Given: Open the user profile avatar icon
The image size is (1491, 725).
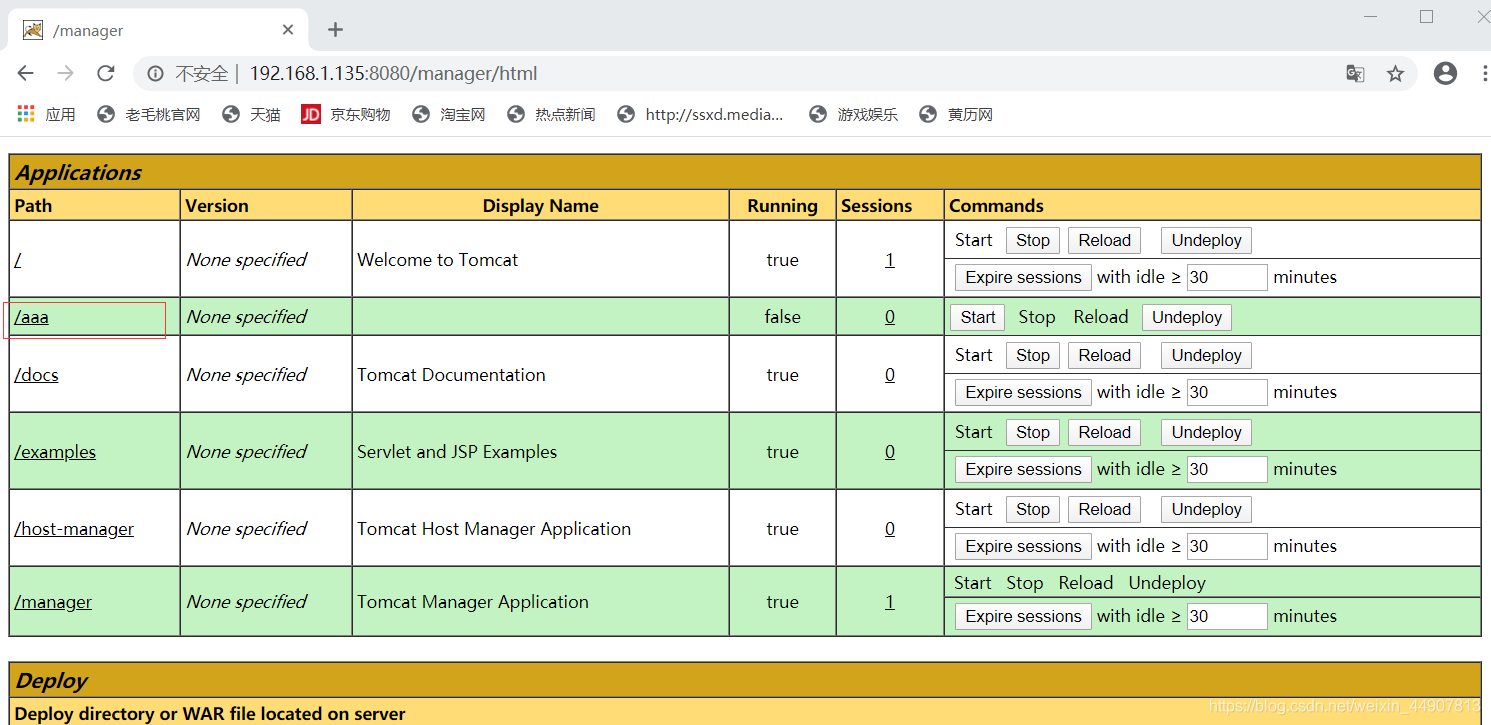Looking at the screenshot, I should [1445, 73].
